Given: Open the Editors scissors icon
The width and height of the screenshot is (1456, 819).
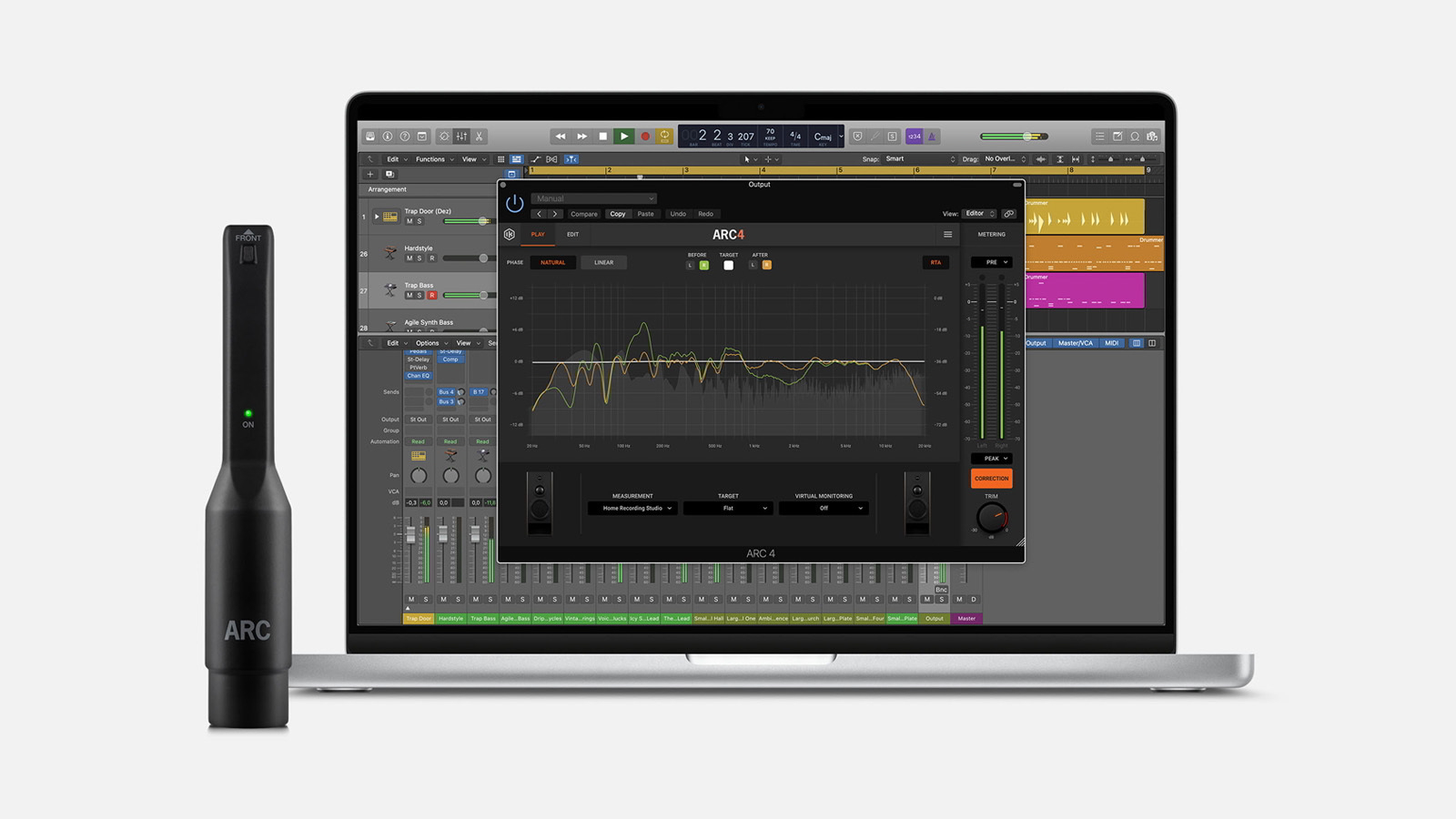Looking at the screenshot, I should (479, 136).
